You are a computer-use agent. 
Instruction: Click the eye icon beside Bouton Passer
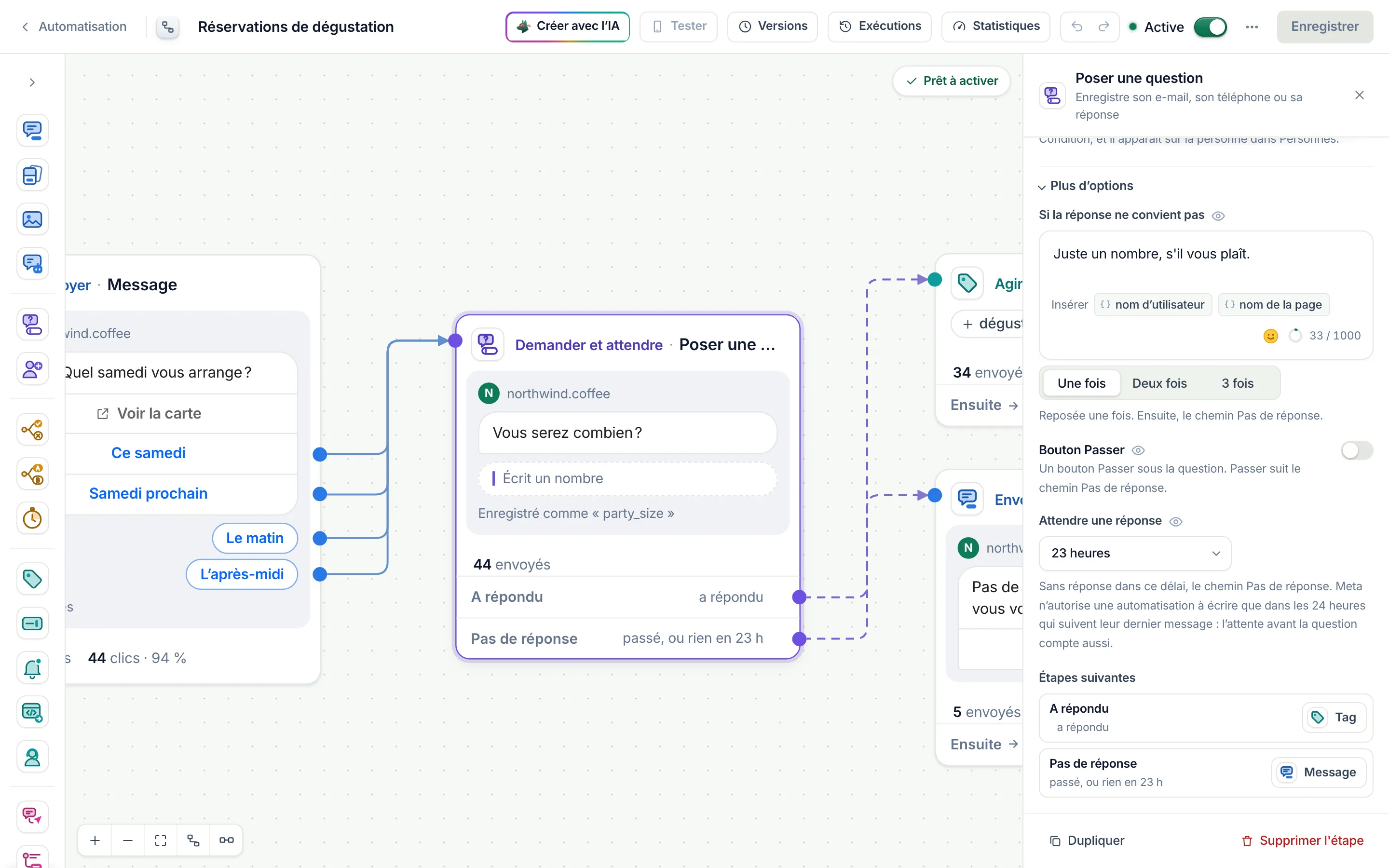coord(1138,451)
